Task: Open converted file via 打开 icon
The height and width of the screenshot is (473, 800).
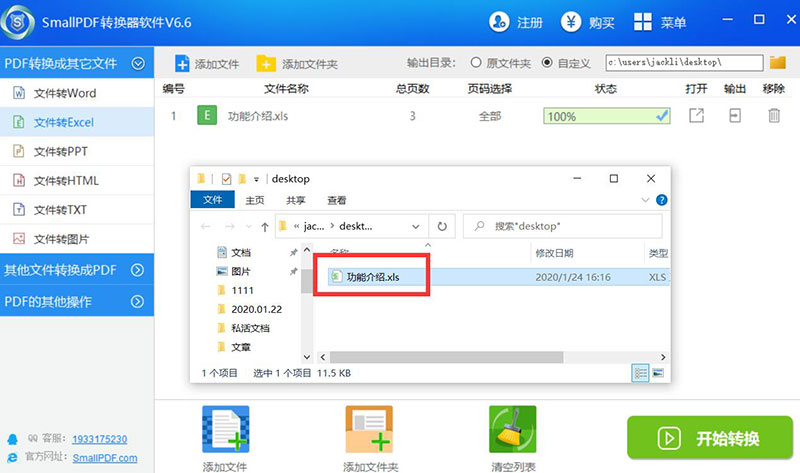Action: point(696,116)
